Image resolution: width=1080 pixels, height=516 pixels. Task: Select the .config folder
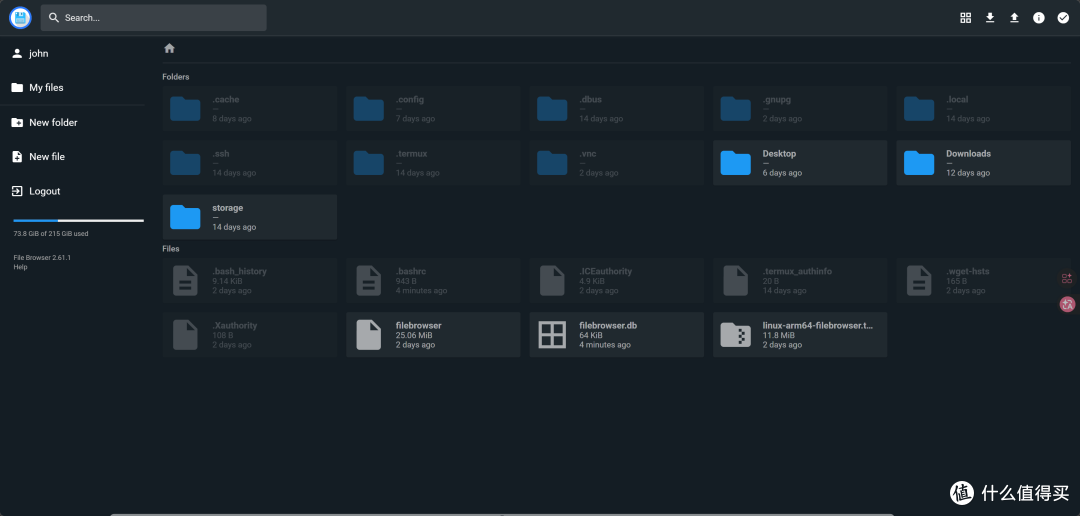click(433, 109)
